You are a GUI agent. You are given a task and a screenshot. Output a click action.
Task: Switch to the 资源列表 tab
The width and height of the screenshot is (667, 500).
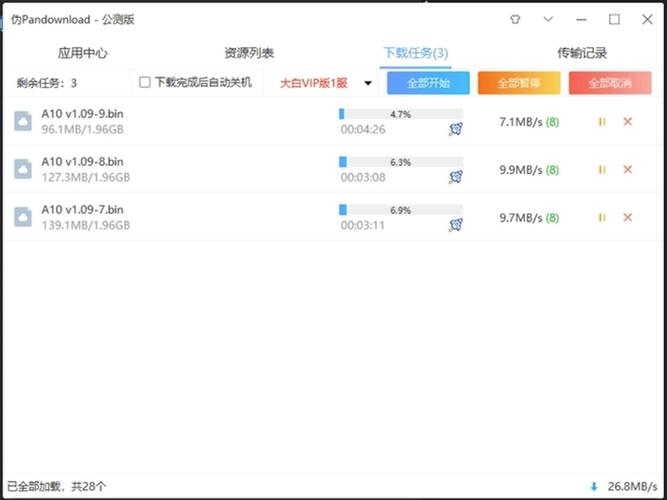(x=249, y=53)
